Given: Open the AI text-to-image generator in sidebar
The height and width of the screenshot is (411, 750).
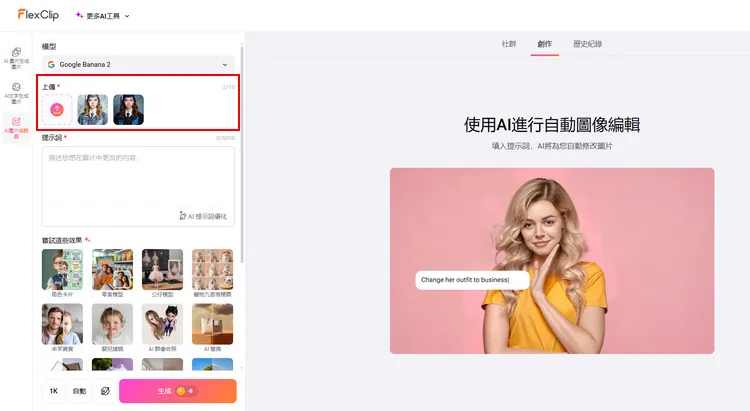Looking at the screenshot, I should point(16,91).
